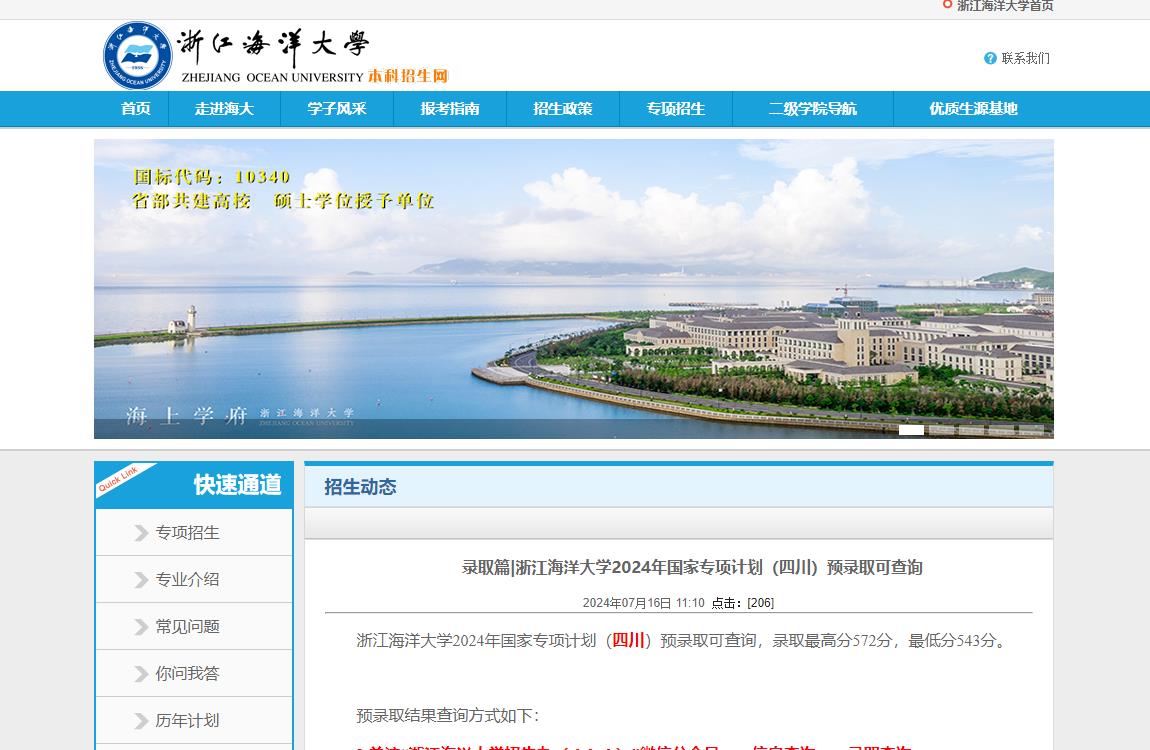Expand the 走进海大 navigation menu
The width and height of the screenshot is (1150, 750).
(224, 109)
